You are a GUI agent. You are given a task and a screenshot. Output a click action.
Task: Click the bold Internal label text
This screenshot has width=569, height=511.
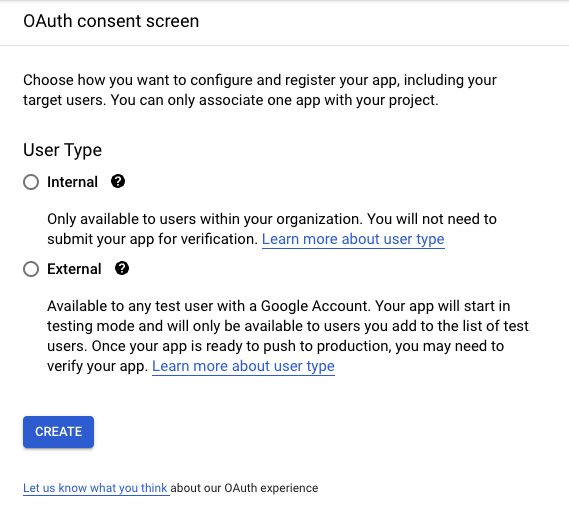73,182
